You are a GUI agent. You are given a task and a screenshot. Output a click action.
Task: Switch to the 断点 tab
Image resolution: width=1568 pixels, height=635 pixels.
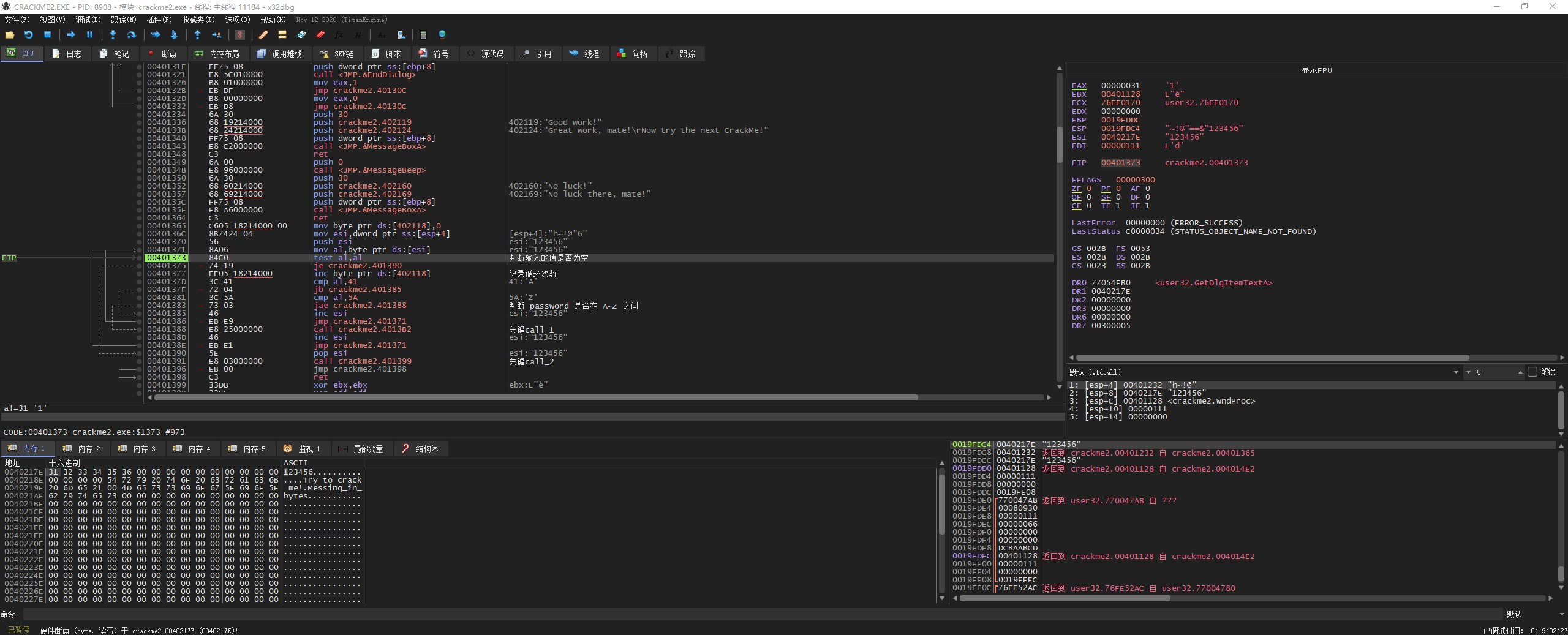tap(162, 54)
